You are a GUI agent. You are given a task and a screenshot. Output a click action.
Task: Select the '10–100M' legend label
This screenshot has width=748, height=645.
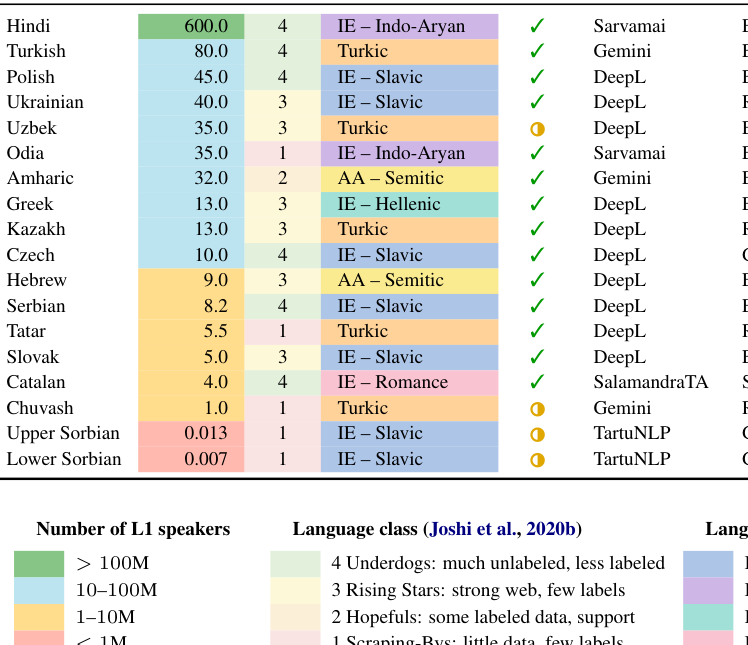(116, 590)
